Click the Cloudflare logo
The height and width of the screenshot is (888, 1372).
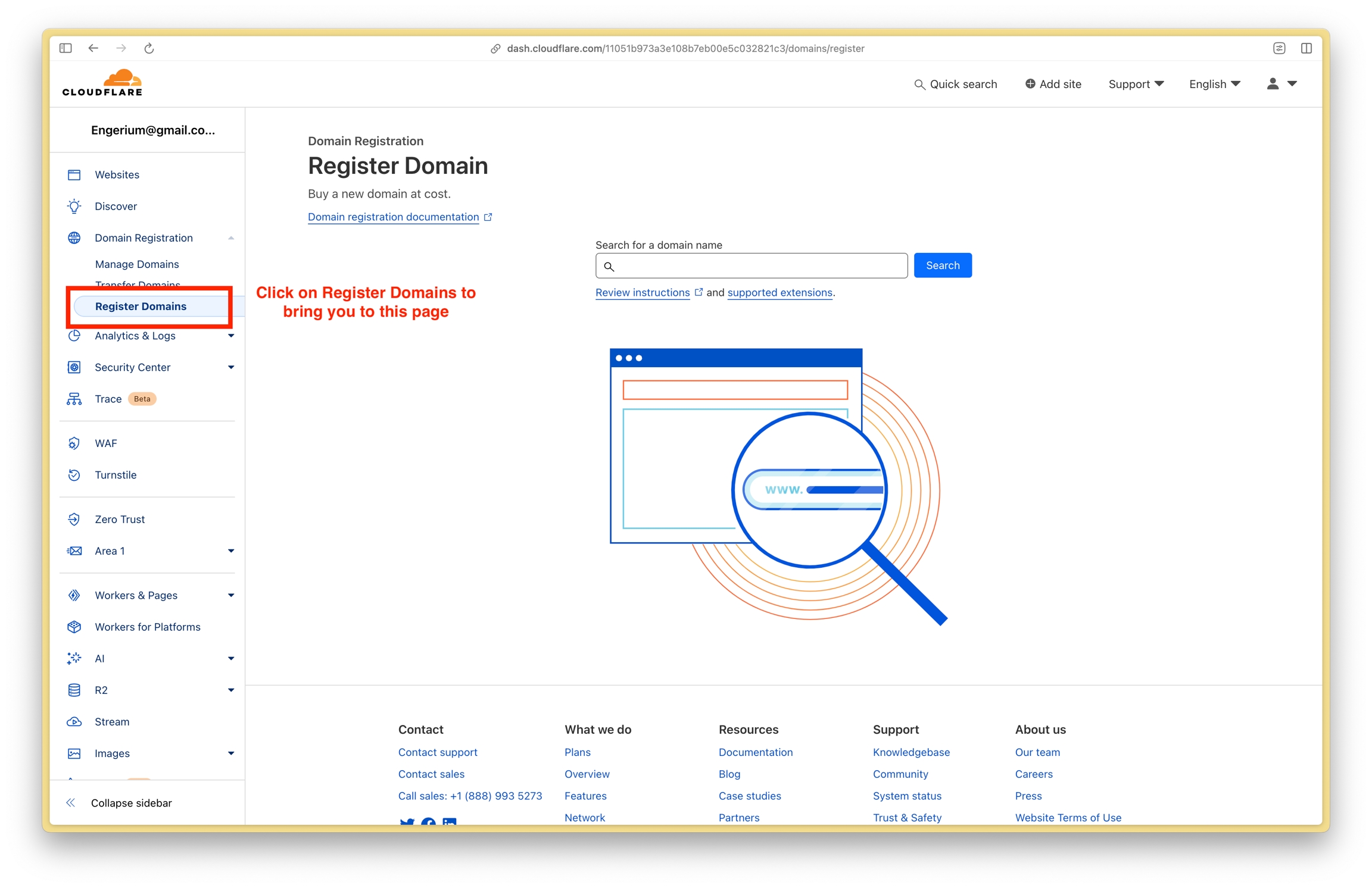[102, 83]
